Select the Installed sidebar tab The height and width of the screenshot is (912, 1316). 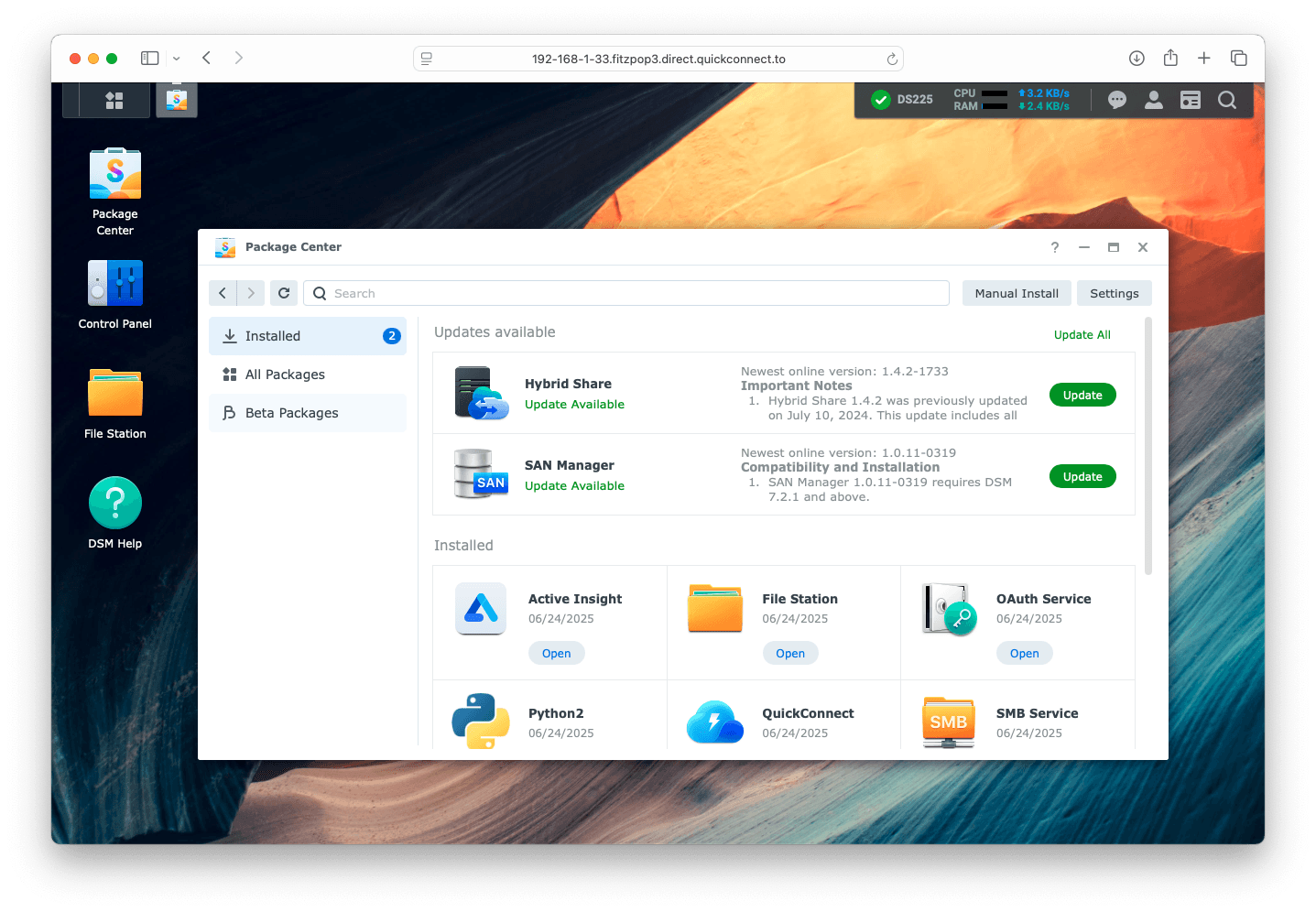pyautogui.click(x=308, y=336)
